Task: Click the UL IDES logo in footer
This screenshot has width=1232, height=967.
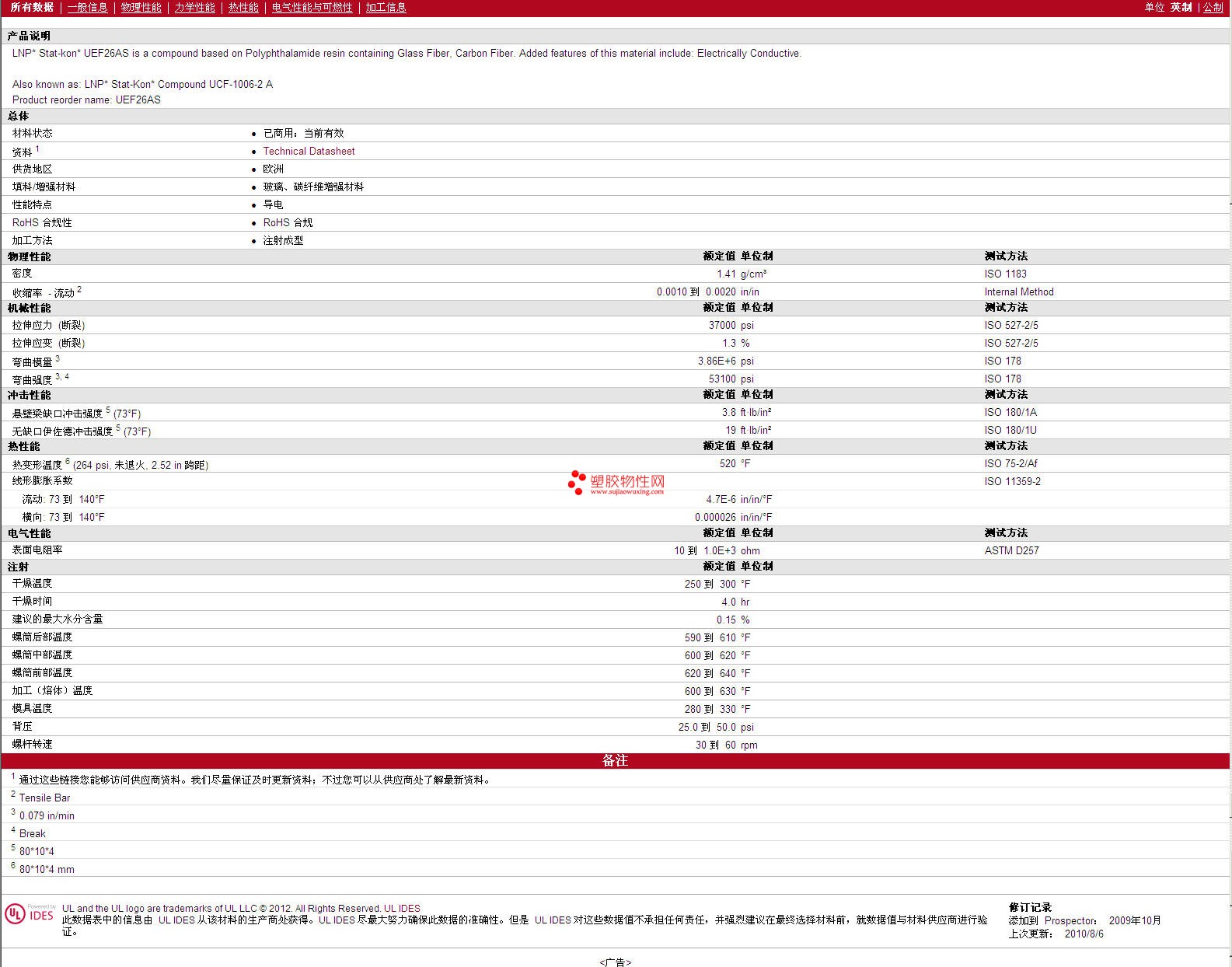Action: coord(30,913)
